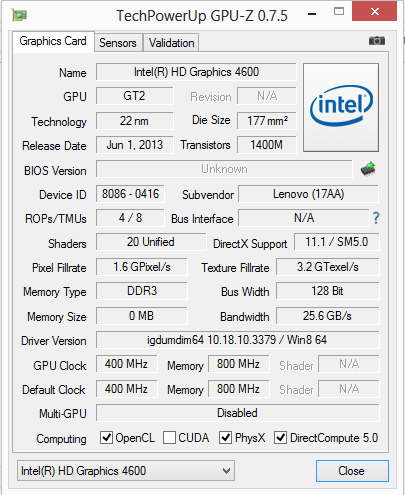Switch to the Validation tab

tap(171, 43)
